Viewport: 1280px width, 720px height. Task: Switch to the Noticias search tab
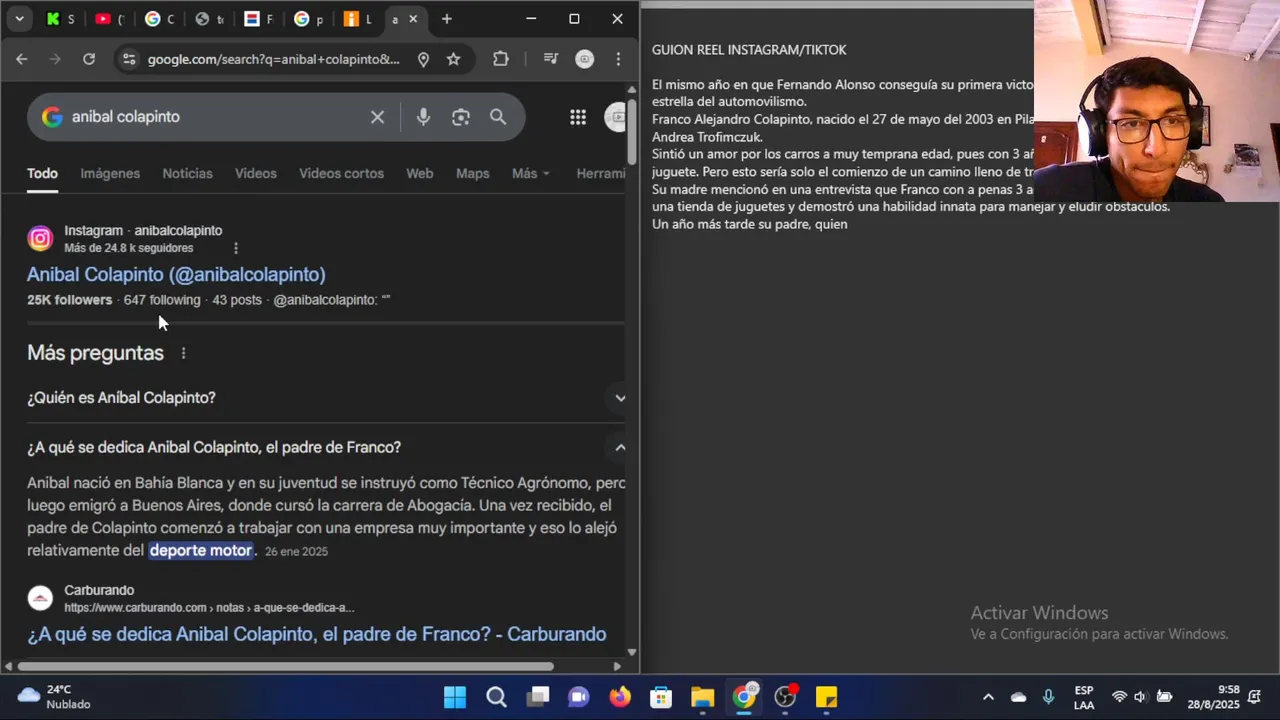click(x=187, y=173)
